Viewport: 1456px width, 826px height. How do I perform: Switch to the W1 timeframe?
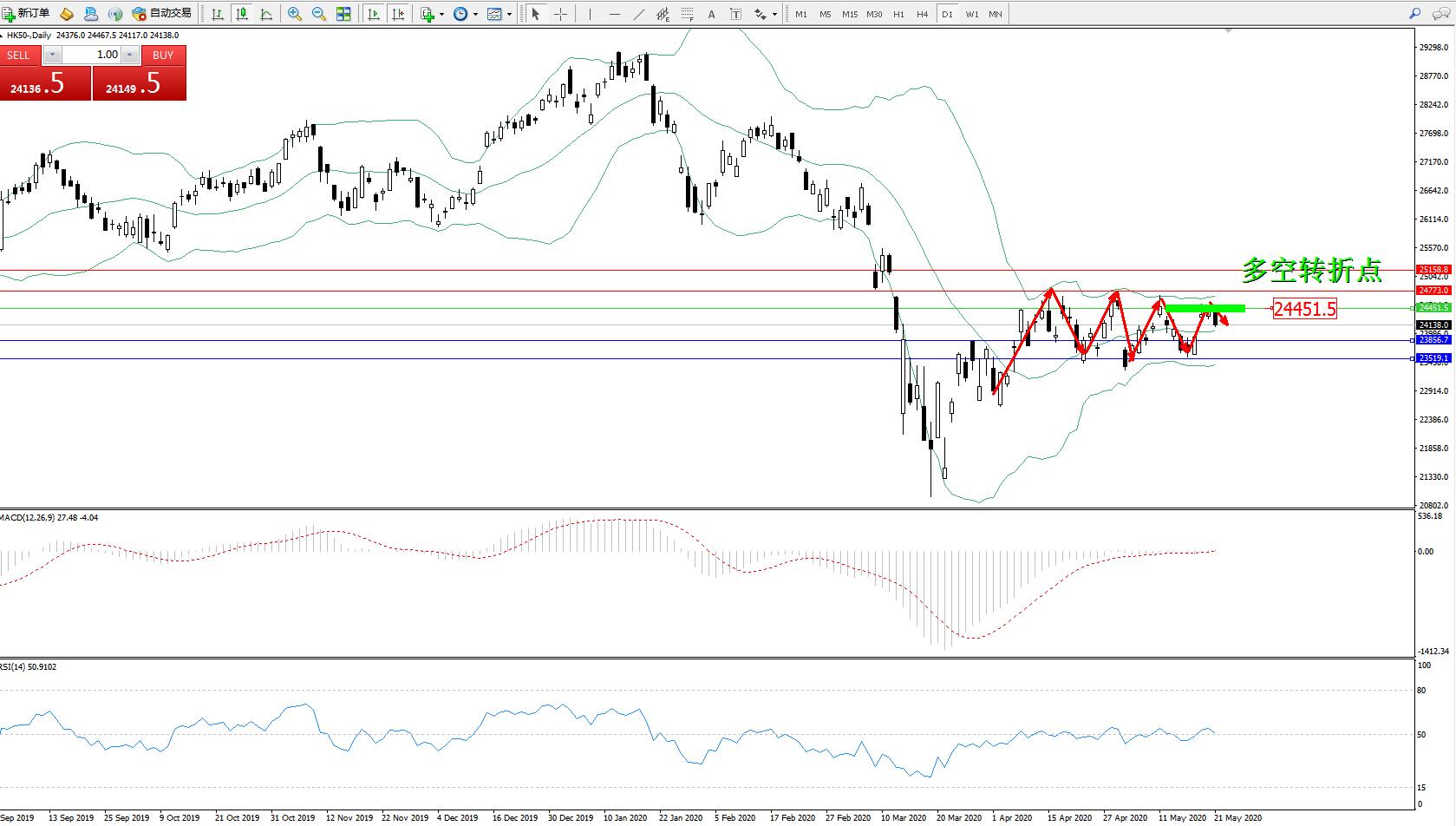[971, 14]
